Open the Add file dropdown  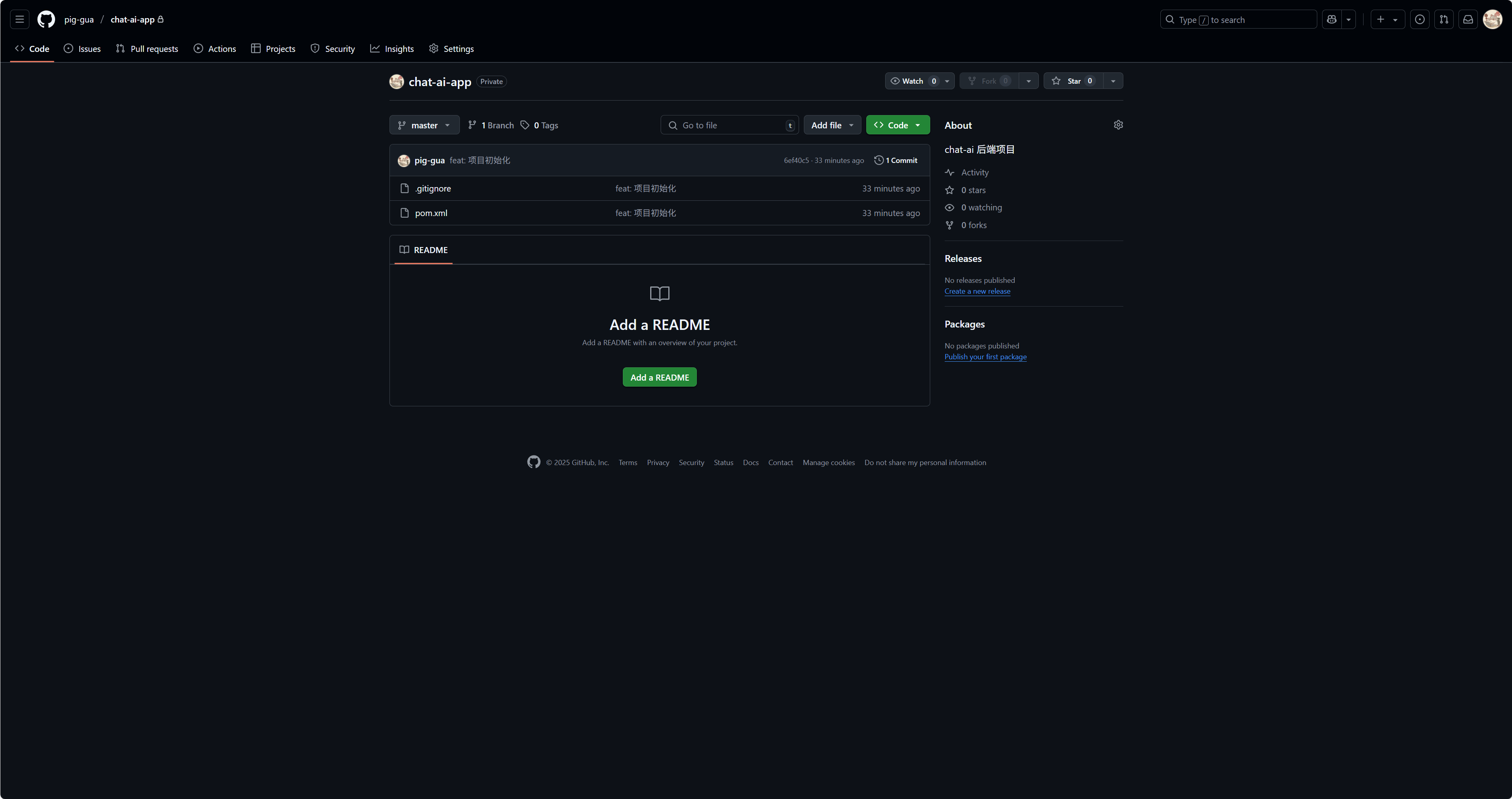pos(832,125)
